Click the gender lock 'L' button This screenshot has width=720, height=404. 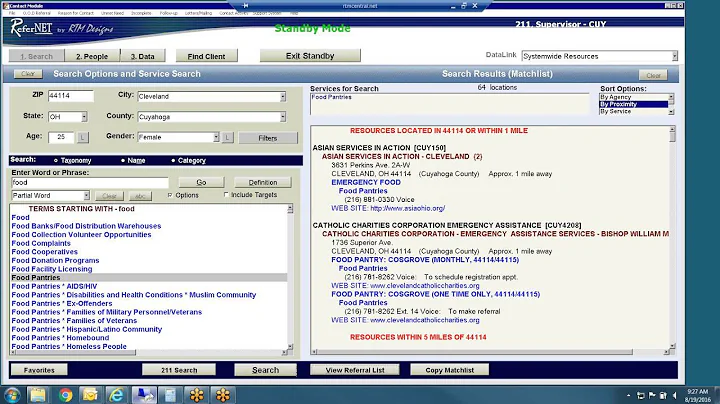tap(228, 137)
